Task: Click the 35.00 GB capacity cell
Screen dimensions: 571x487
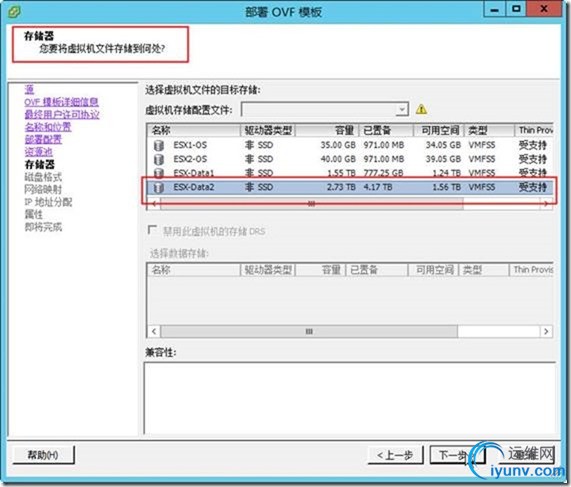Action: click(x=338, y=145)
